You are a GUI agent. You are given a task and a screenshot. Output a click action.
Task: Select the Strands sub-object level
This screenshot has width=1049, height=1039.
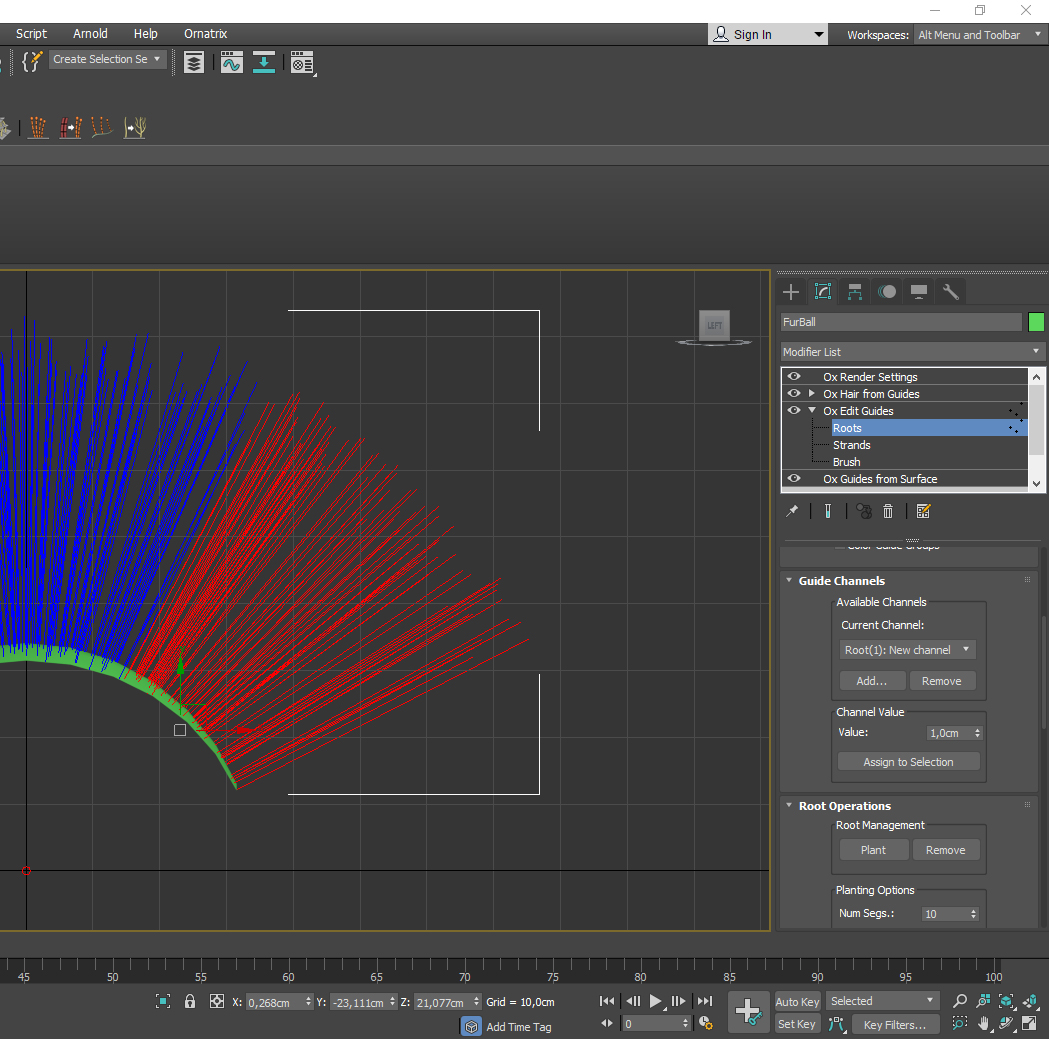[x=851, y=445]
